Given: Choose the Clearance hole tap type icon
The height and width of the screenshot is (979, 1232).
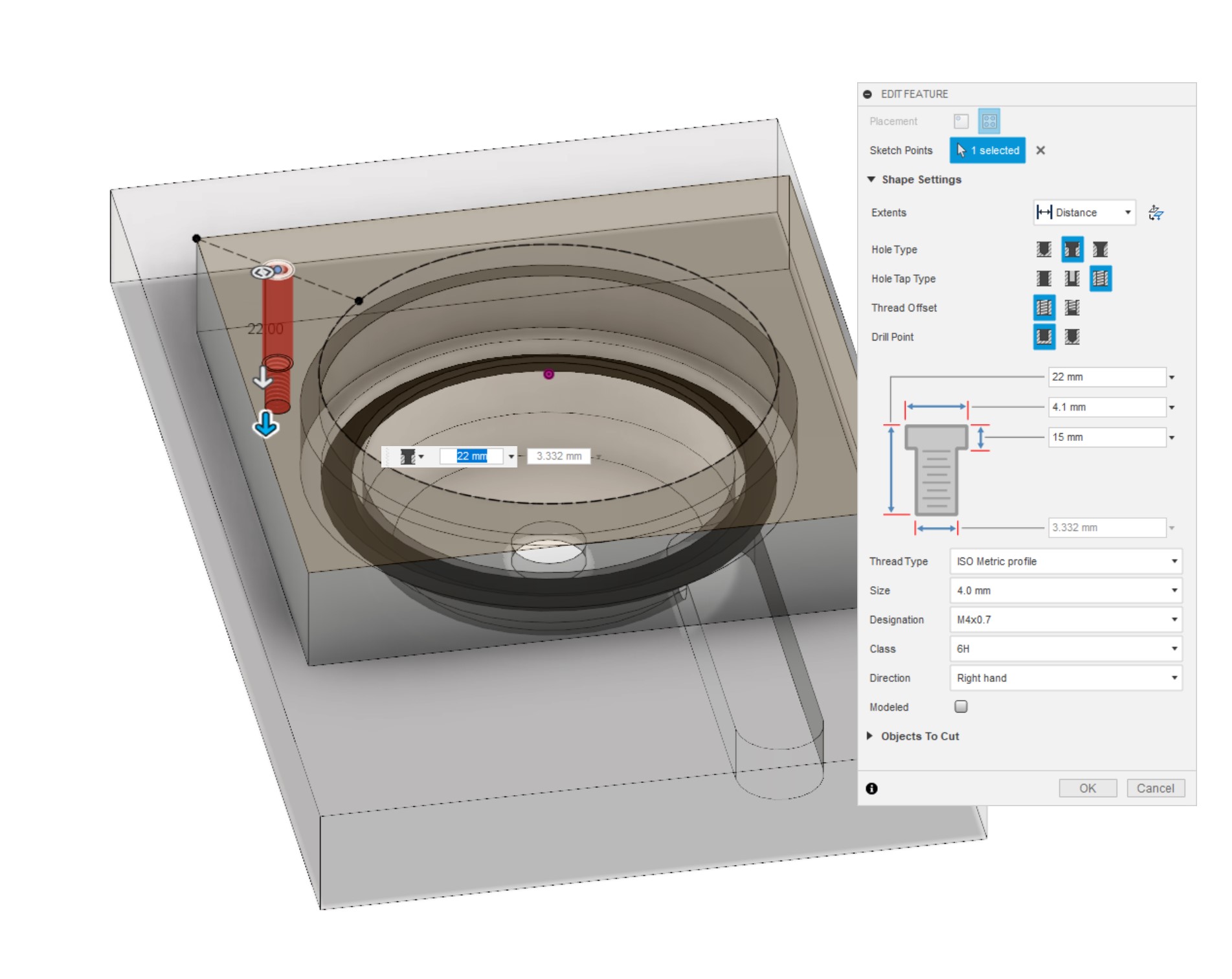Looking at the screenshot, I should pos(1072,278).
